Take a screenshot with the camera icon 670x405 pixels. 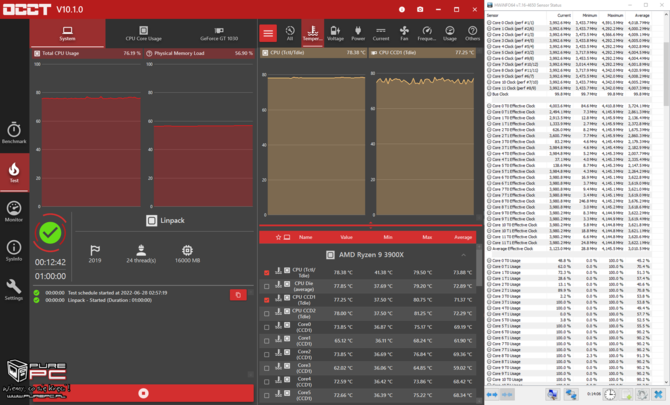(420, 9)
